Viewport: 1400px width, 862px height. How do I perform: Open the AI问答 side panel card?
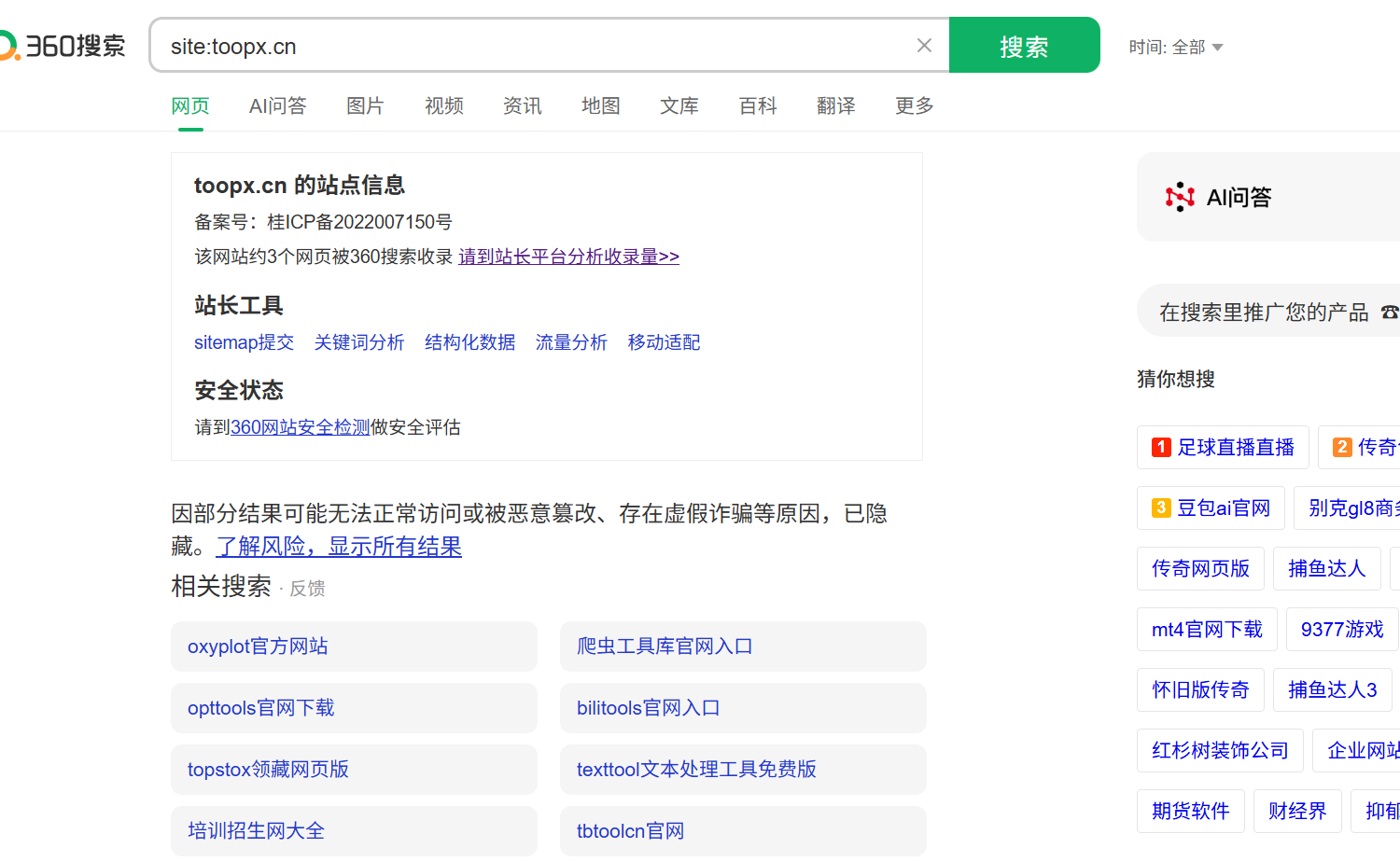[1268, 197]
